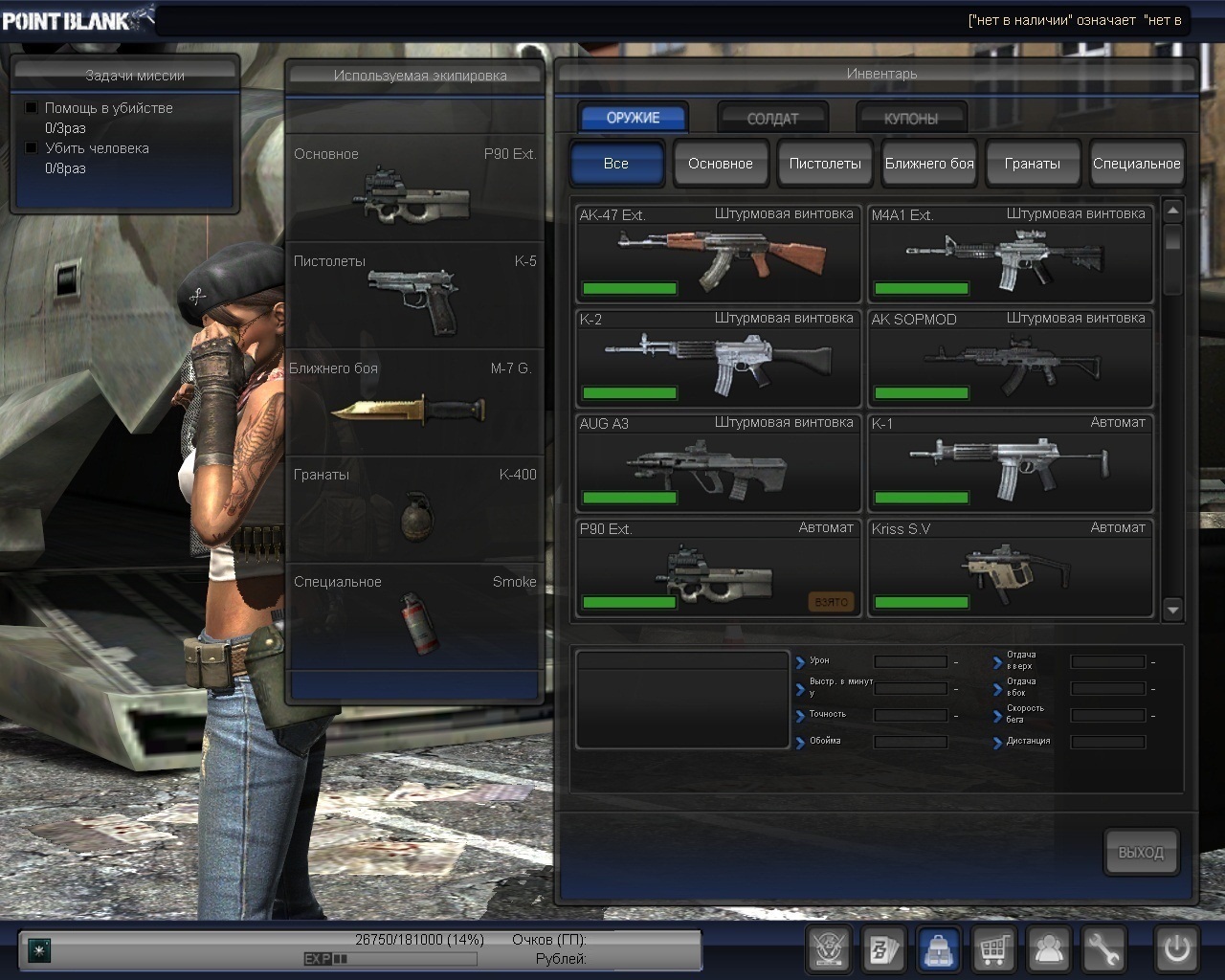Open the wrench settings icon
This screenshot has width=1225, height=980.
pyautogui.click(x=1103, y=949)
